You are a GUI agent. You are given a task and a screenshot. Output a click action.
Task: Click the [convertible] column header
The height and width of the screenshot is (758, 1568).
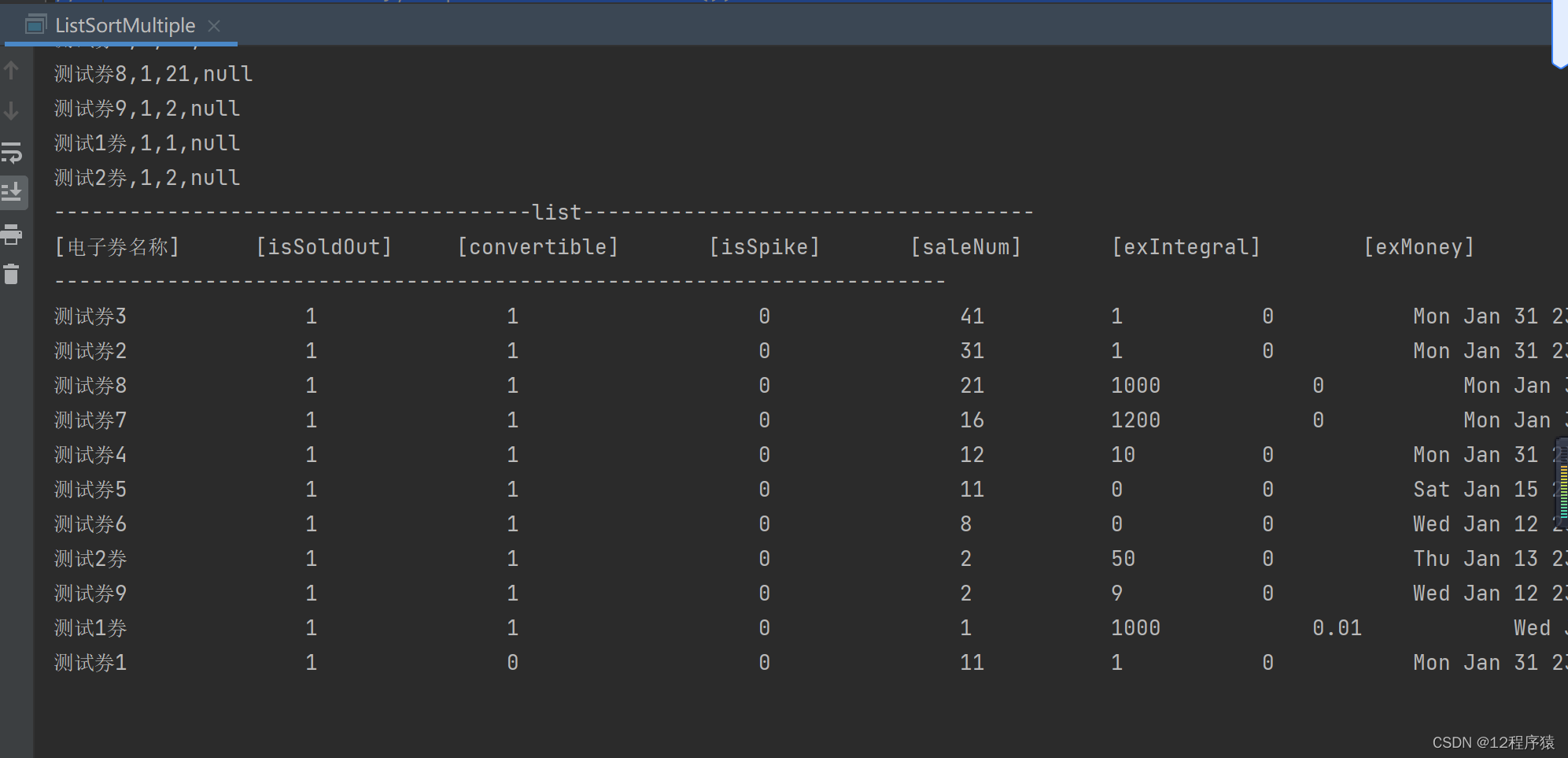tap(538, 247)
